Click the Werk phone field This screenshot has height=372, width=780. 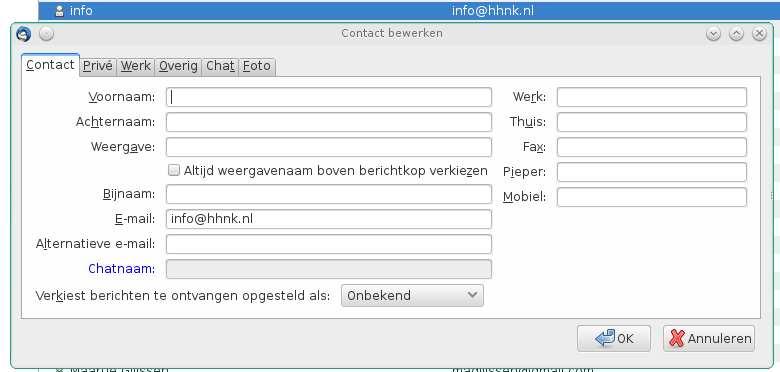click(x=652, y=97)
